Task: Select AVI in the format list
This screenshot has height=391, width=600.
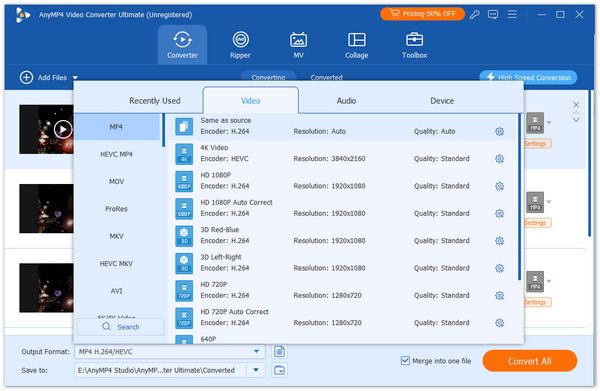Action: pyautogui.click(x=117, y=291)
